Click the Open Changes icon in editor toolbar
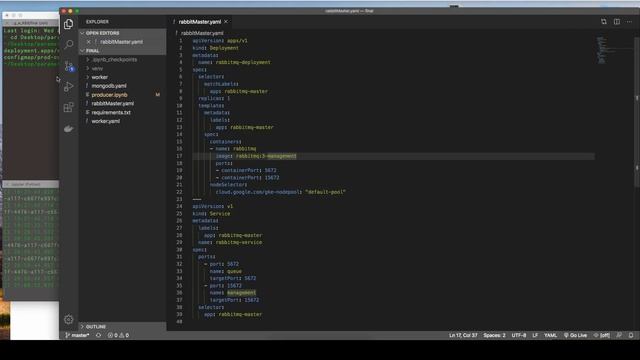 (x=604, y=22)
